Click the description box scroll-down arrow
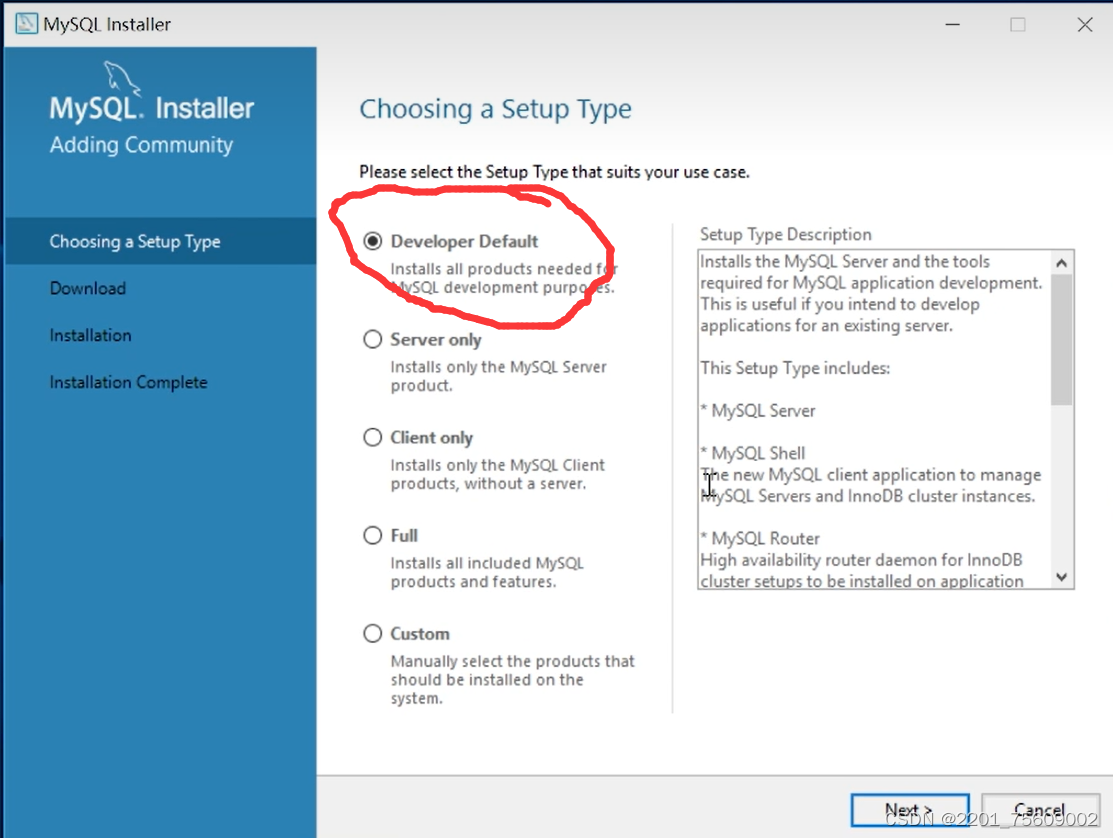This screenshot has width=1113, height=838. point(1062,578)
